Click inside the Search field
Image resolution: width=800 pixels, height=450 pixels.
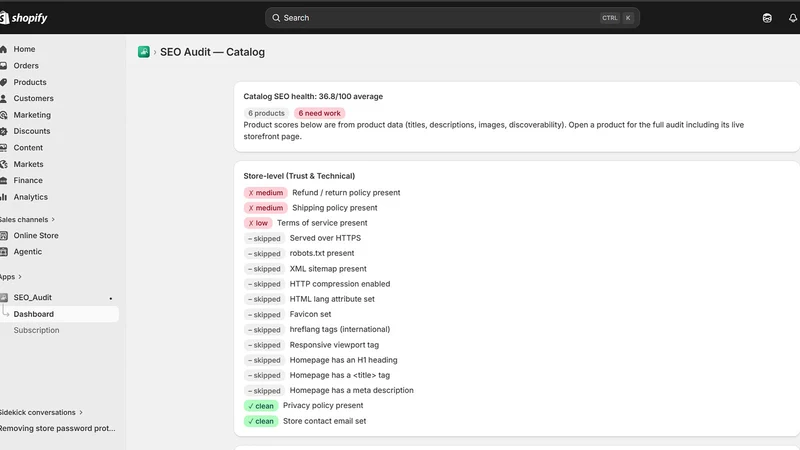[452, 18]
